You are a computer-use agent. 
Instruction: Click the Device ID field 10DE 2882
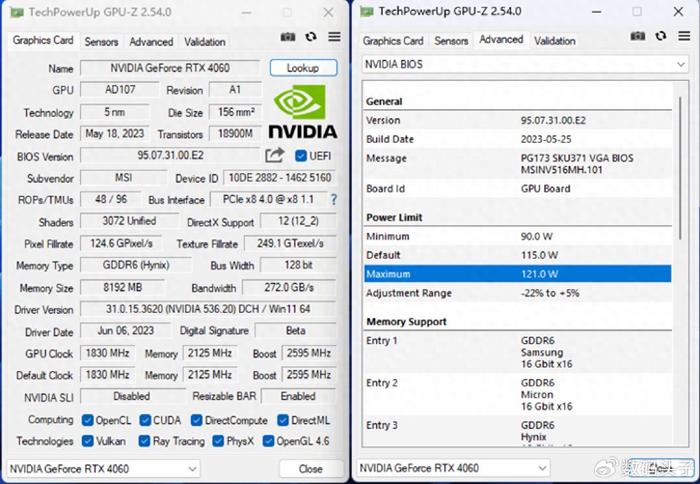tap(279, 178)
